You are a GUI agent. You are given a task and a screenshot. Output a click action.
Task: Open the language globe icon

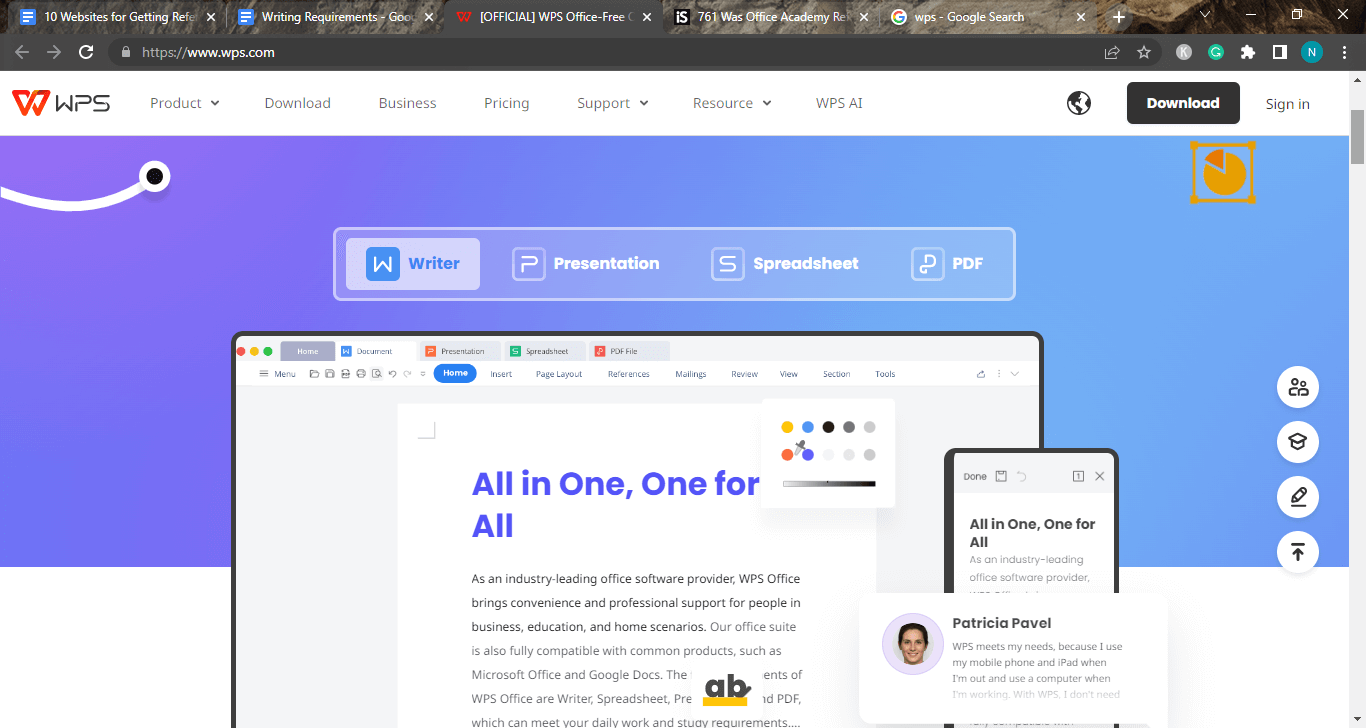click(x=1079, y=103)
